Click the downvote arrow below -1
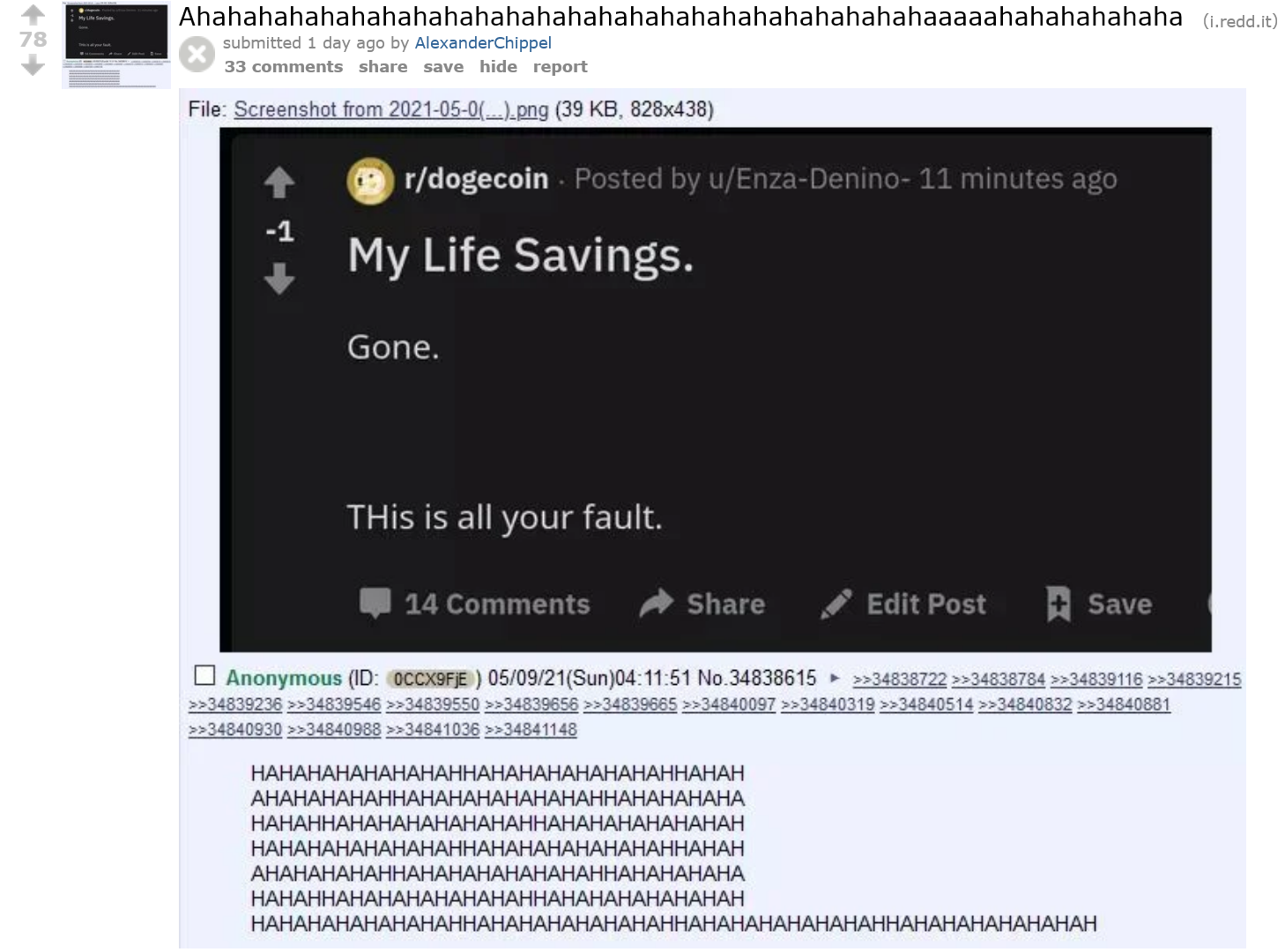 pos(279,279)
